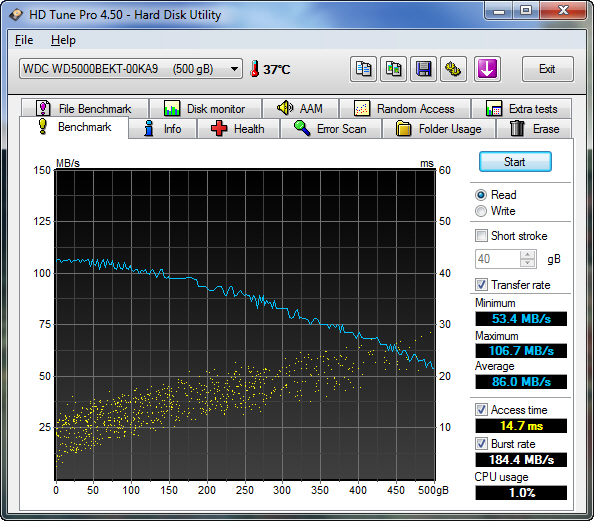Screen dimensions: 594x521
Task: Open the options gear icon
Action: point(453,69)
